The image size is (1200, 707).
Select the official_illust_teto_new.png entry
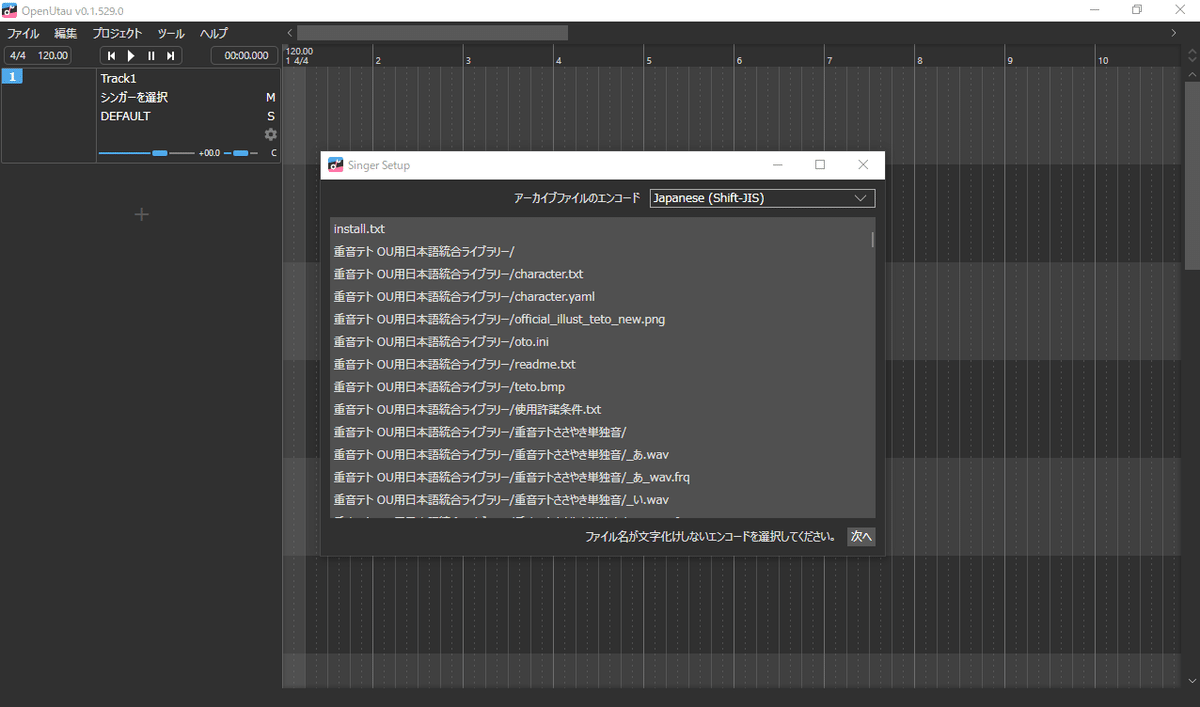point(601,319)
